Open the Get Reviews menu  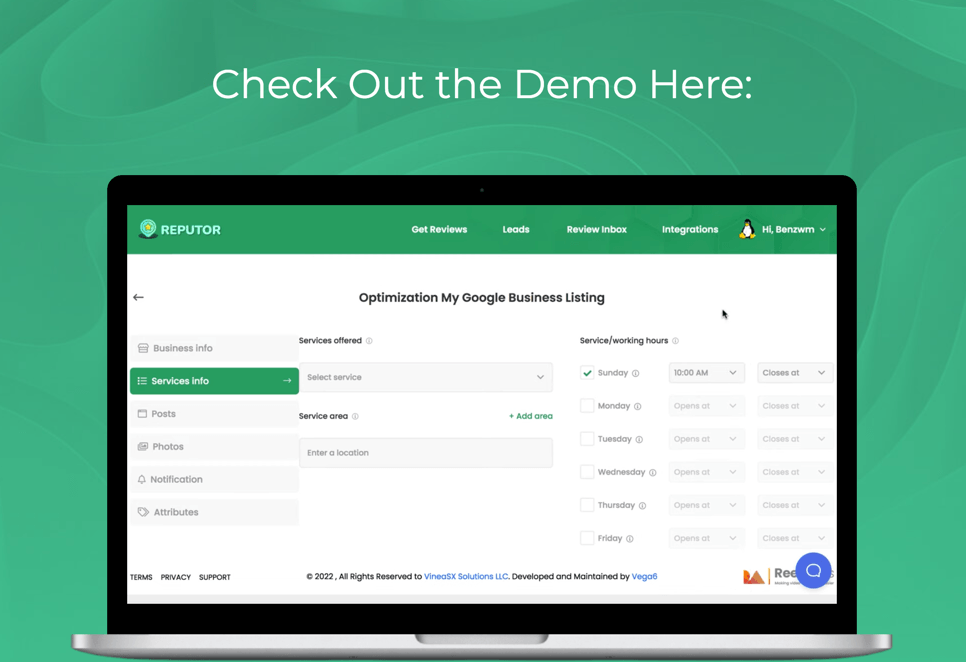(x=439, y=230)
